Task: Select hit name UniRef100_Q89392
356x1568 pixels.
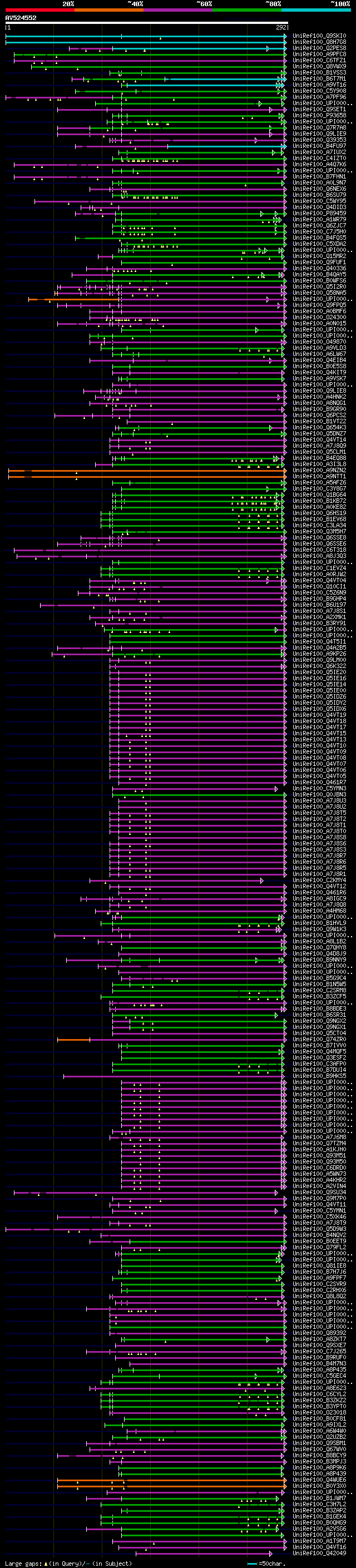Action: coord(319,1334)
